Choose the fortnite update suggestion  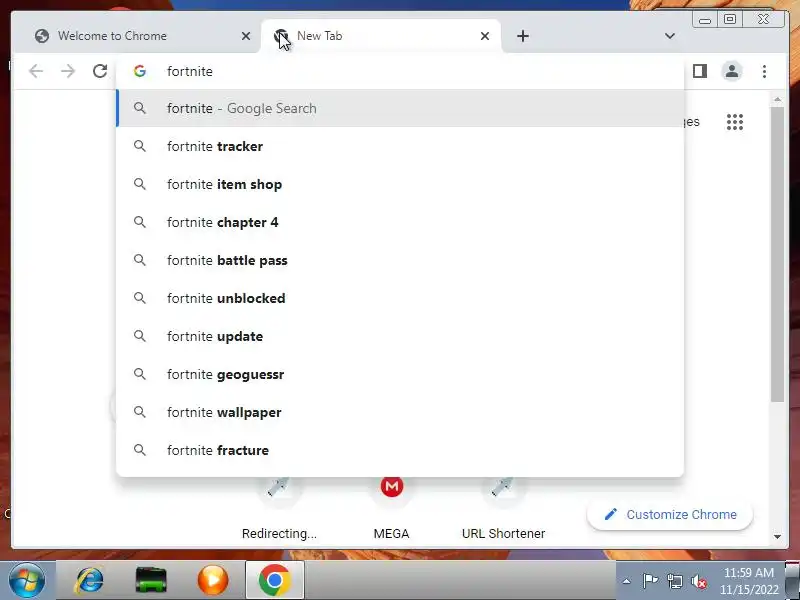400,336
